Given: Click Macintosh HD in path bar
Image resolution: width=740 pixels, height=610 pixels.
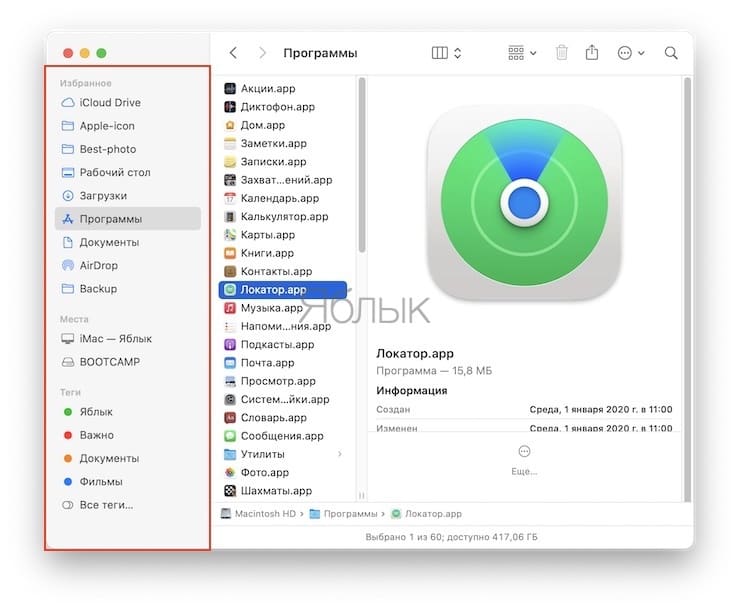Looking at the screenshot, I should 258,514.
